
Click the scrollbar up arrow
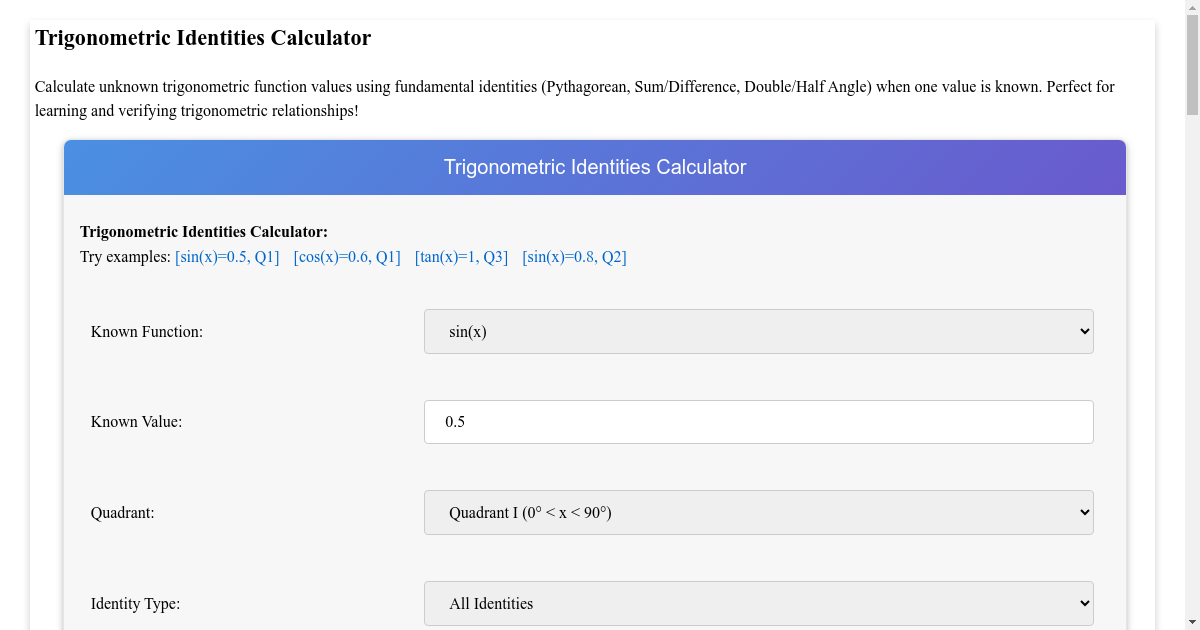(1191, 9)
